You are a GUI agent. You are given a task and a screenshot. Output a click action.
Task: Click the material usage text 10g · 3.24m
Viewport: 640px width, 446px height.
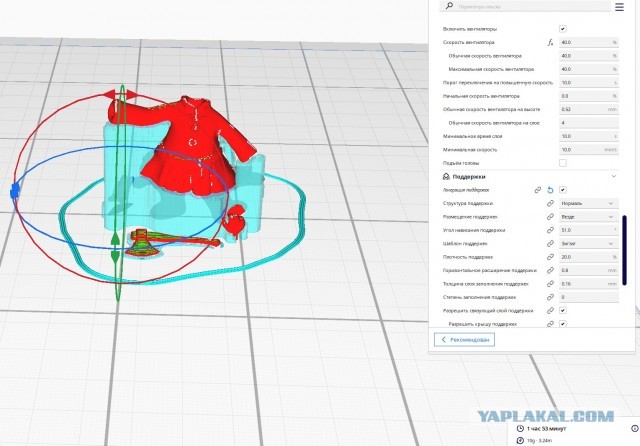pos(539,441)
